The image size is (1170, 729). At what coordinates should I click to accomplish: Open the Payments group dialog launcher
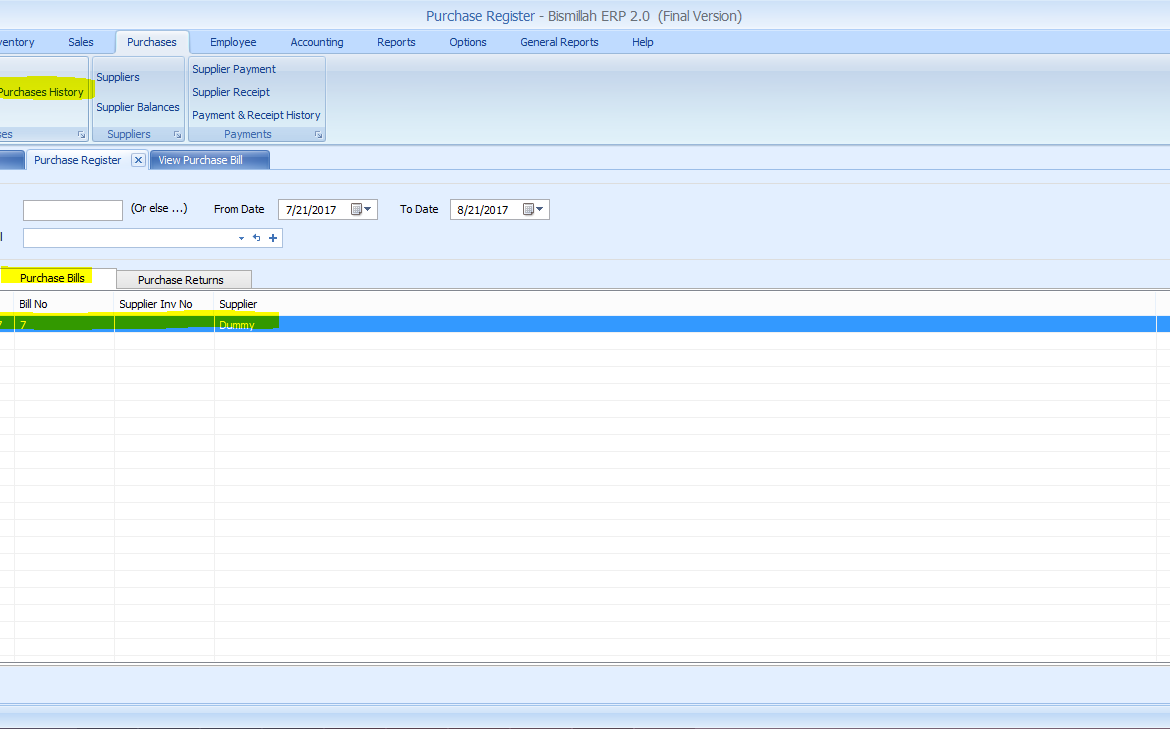tap(318, 134)
